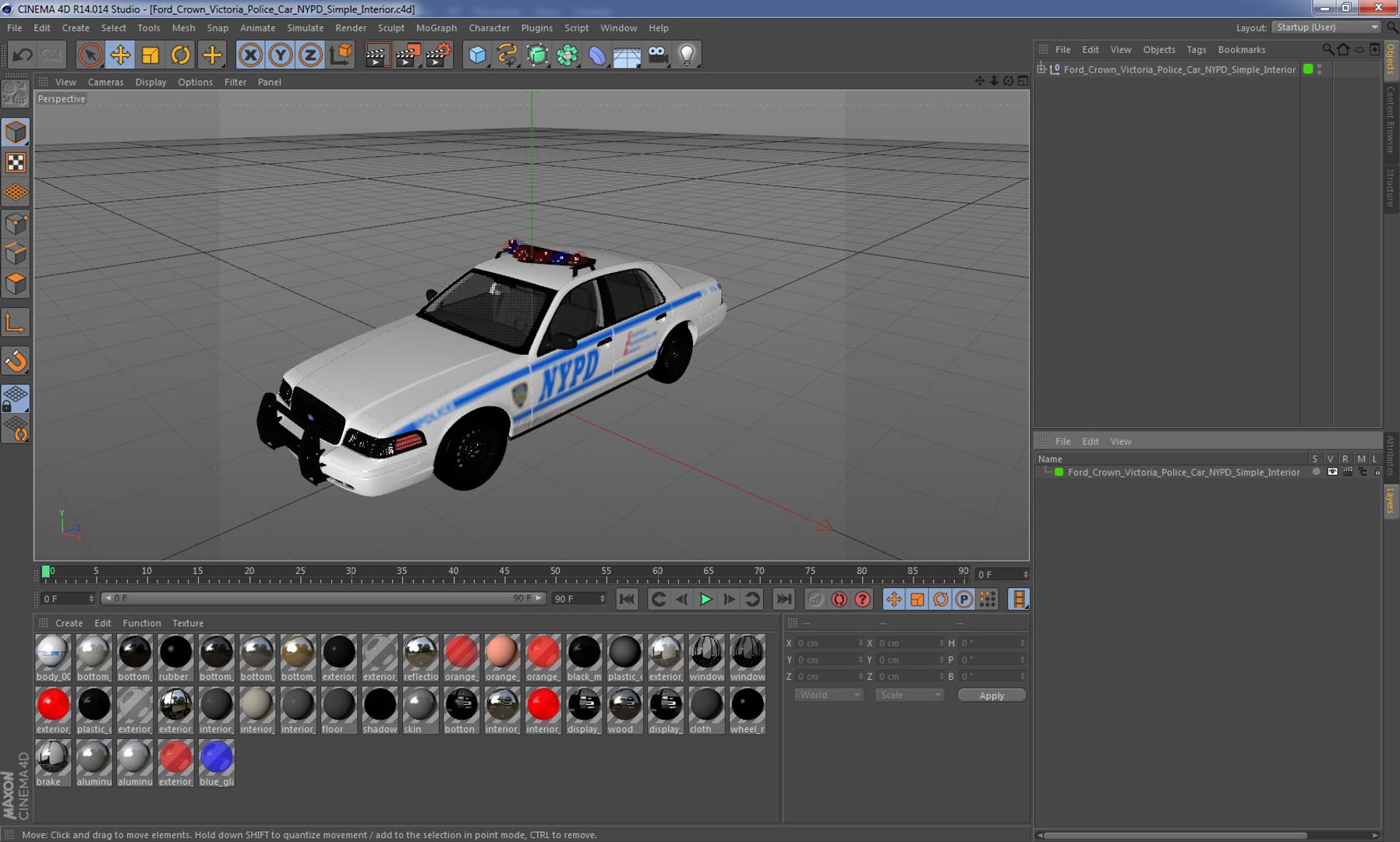Image resolution: width=1400 pixels, height=842 pixels.
Task: Click Make Editable icon in left toolbar
Action: point(16,94)
